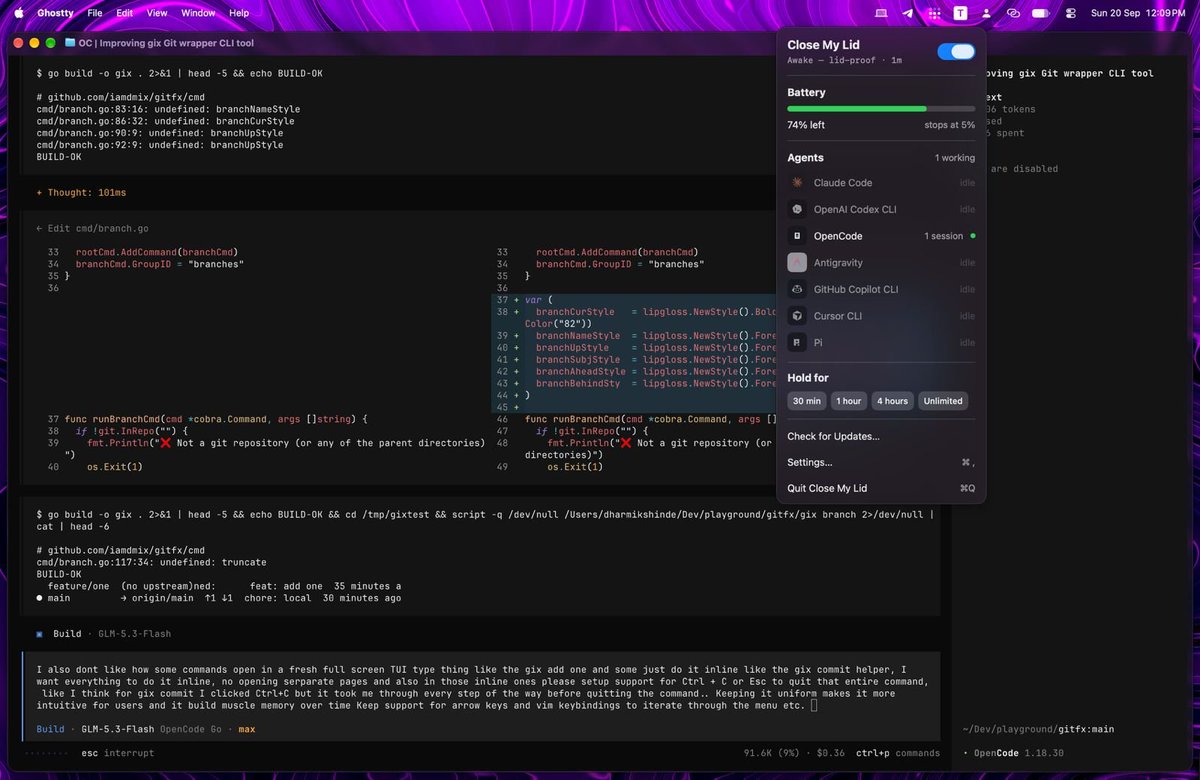Image resolution: width=1200 pixels, height=780 pixels.
Task: Open the Help menu
Action: click(x=239, y=13)
